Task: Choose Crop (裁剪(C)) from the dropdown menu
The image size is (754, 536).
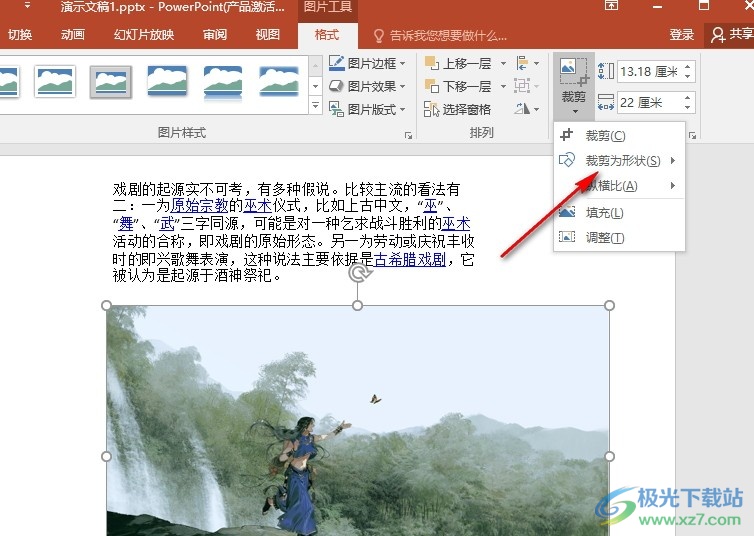Action: pyautogui.click(x=619, y=136)
